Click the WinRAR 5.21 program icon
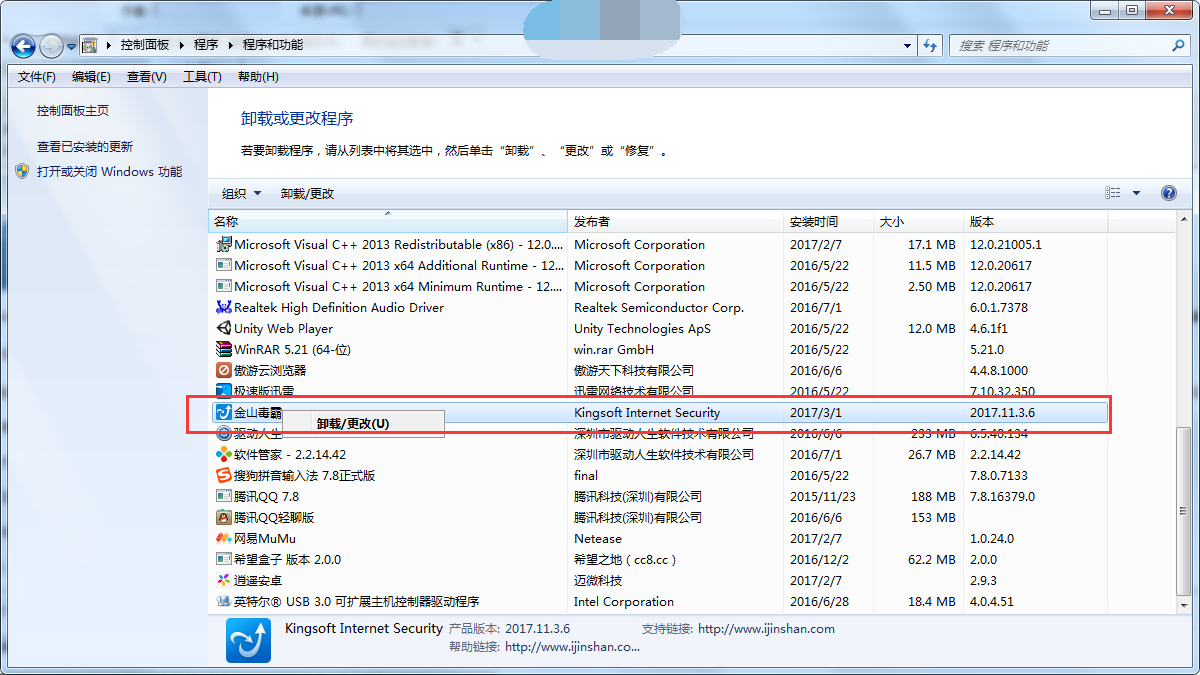The width and height of the screenshot is (1200, 675). click(x=224, y=350)
